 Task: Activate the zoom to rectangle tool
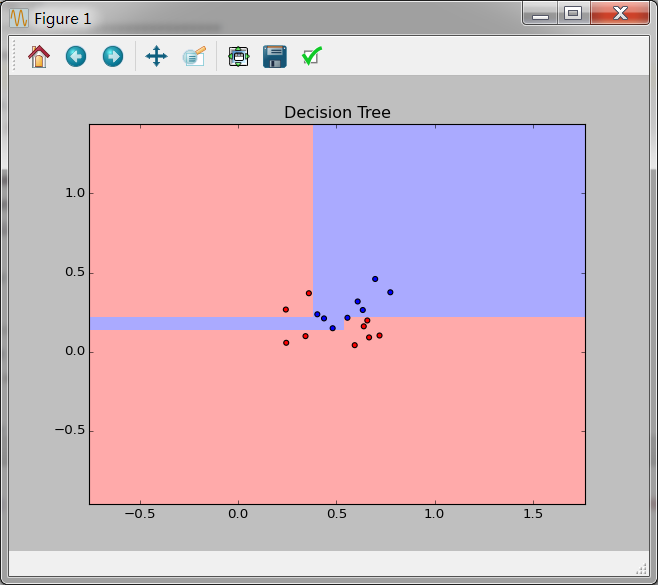point(194,56)
